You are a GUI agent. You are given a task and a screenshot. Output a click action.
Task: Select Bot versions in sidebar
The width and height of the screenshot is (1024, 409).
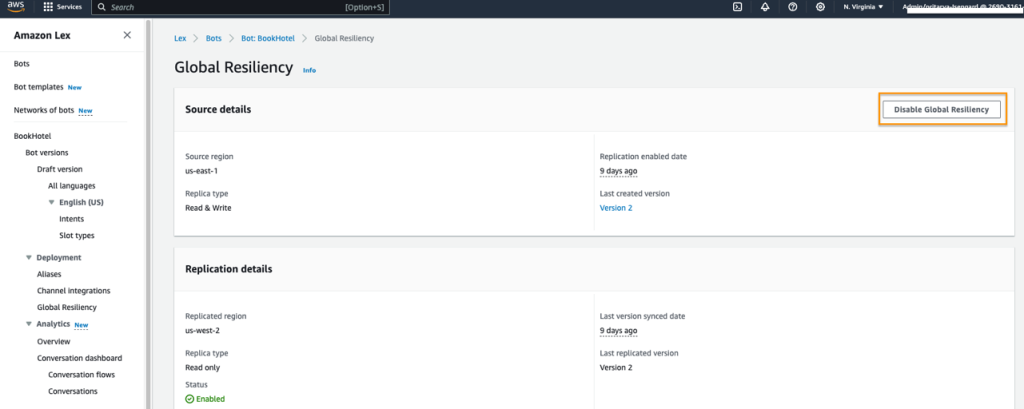click(x=45, y=153)
